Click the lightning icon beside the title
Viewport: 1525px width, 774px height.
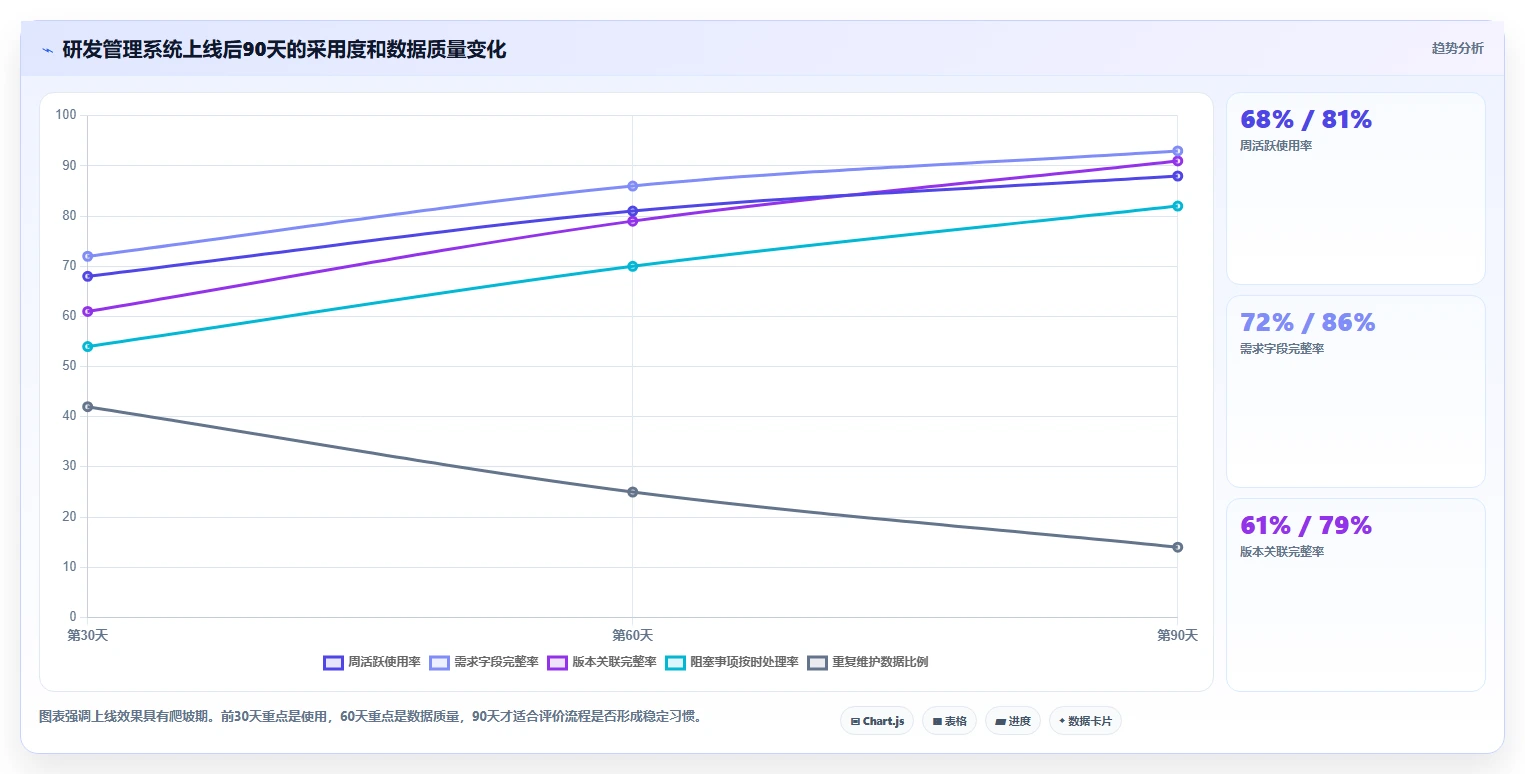click(x=47, y=50)
